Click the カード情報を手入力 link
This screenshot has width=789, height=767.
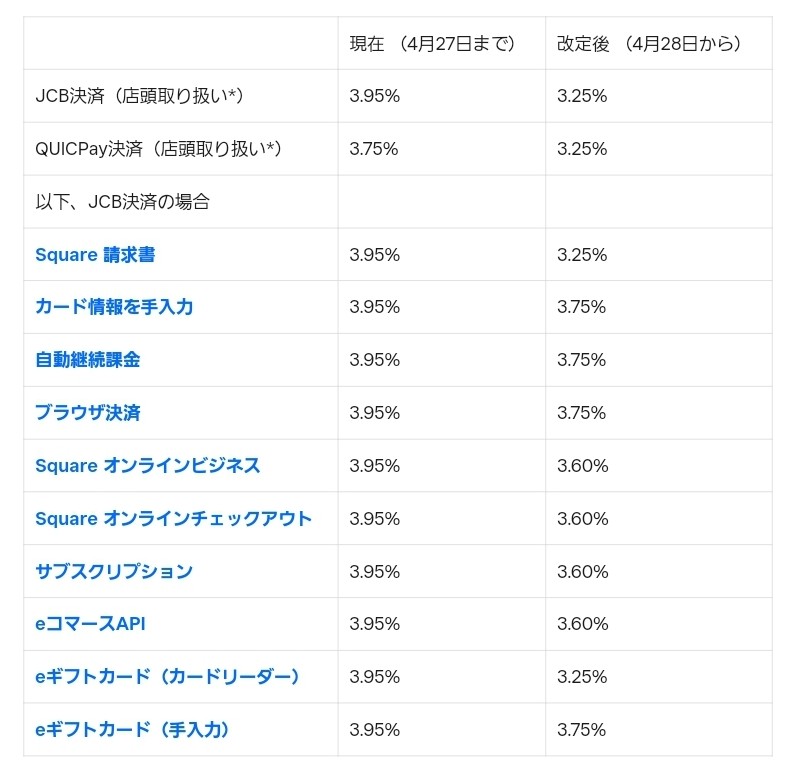pos(114,307)
